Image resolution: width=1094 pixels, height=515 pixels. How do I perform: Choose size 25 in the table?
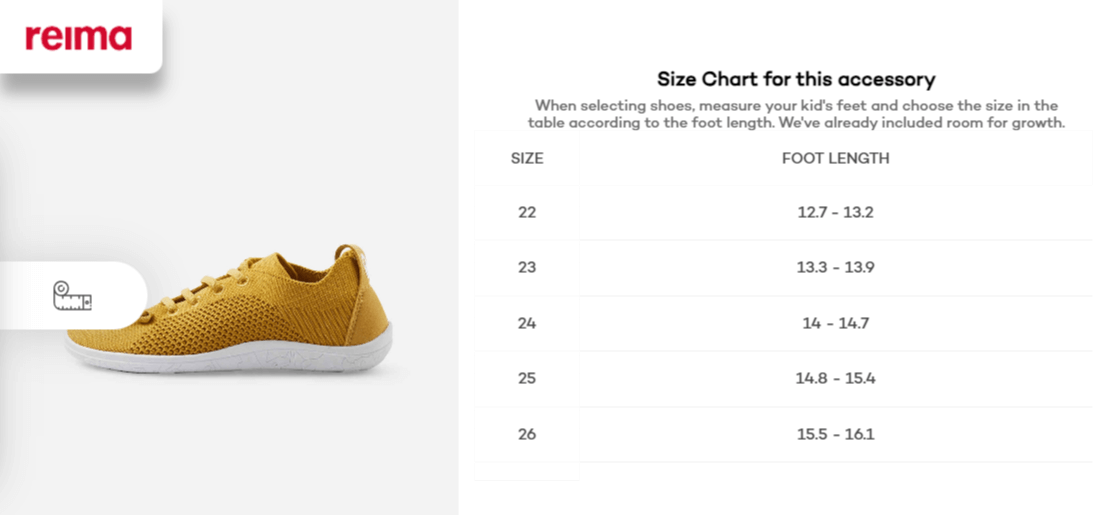[x=527, y=378]
